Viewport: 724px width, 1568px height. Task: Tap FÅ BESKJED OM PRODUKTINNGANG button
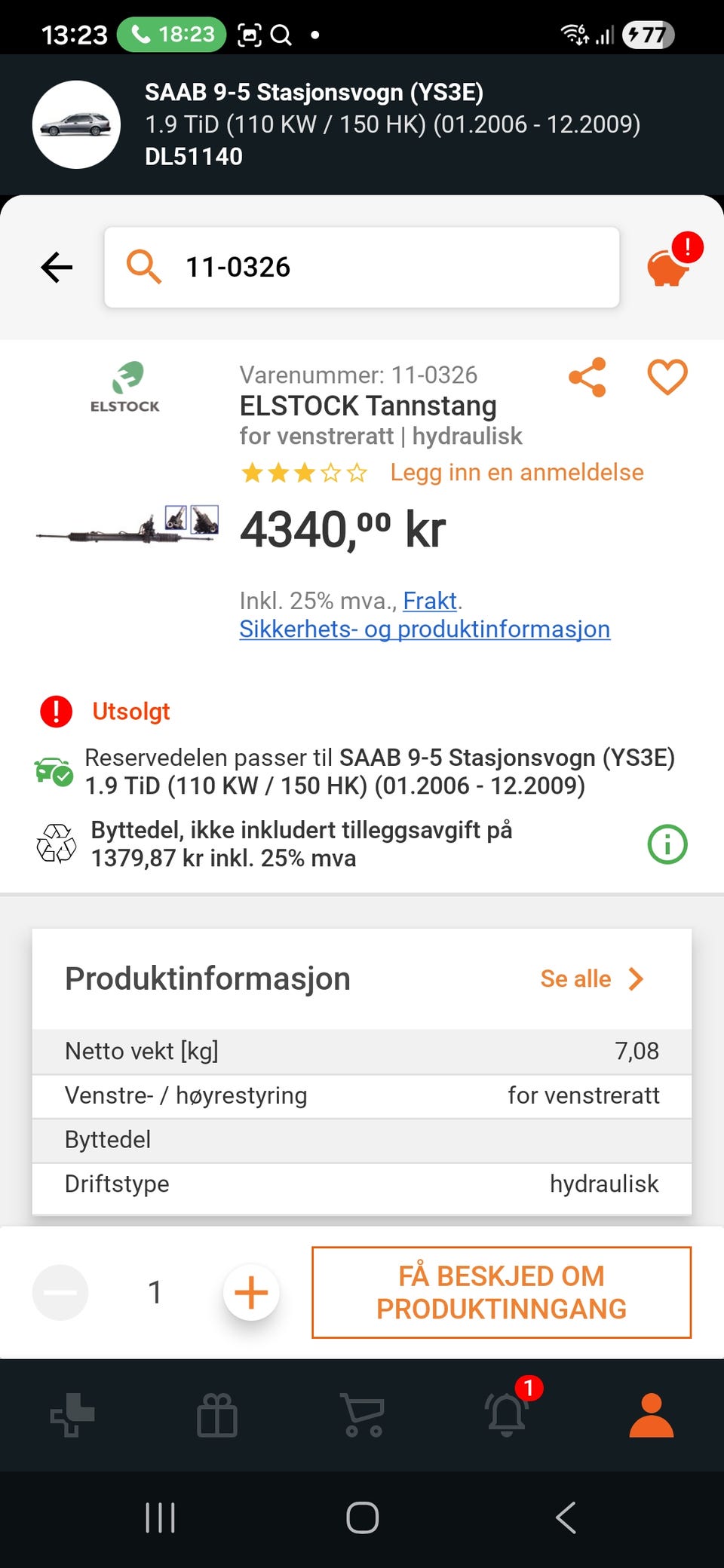coord(502,1292)
